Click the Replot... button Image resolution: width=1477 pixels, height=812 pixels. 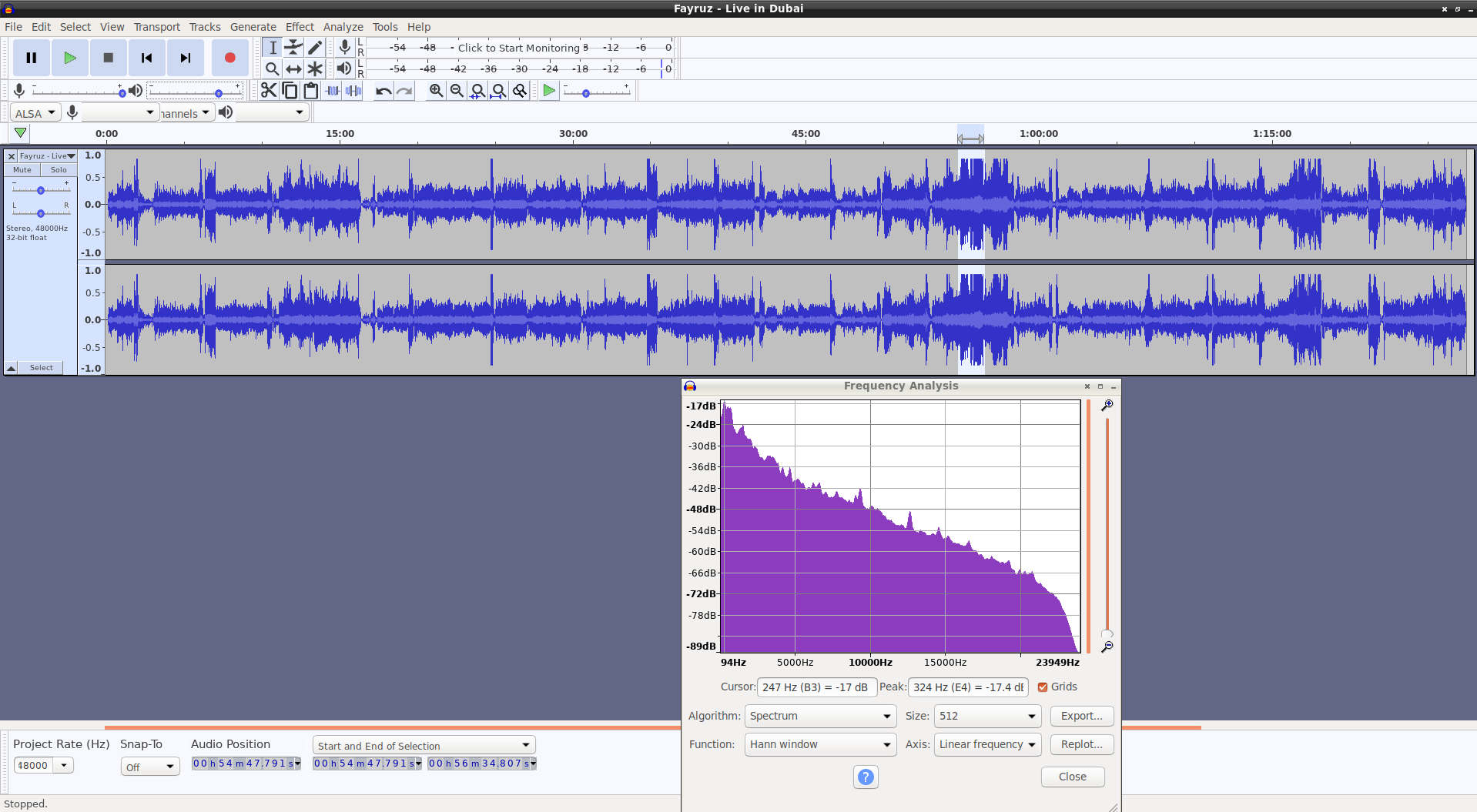[x=1082, y=744]
